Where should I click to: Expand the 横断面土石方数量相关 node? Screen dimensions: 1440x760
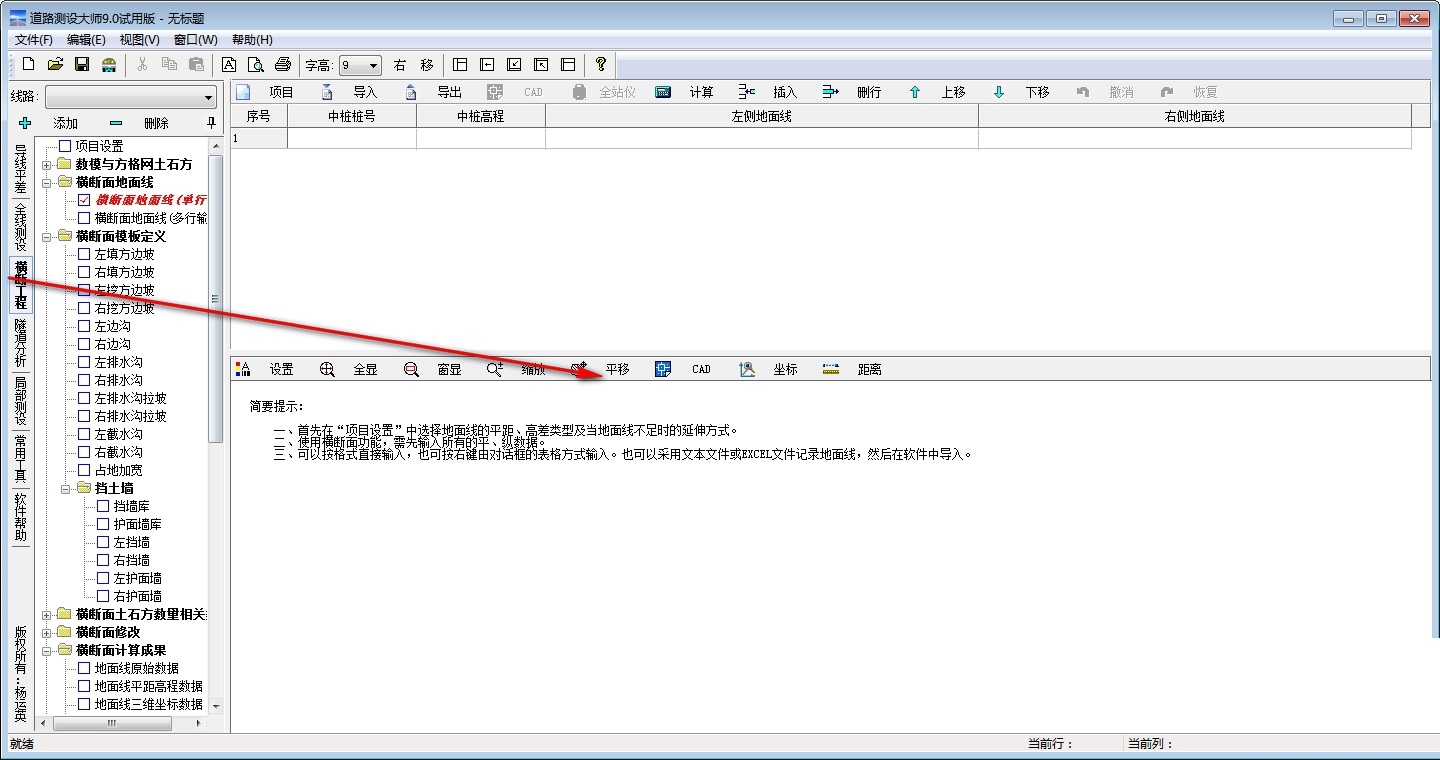tap(46, 614)
